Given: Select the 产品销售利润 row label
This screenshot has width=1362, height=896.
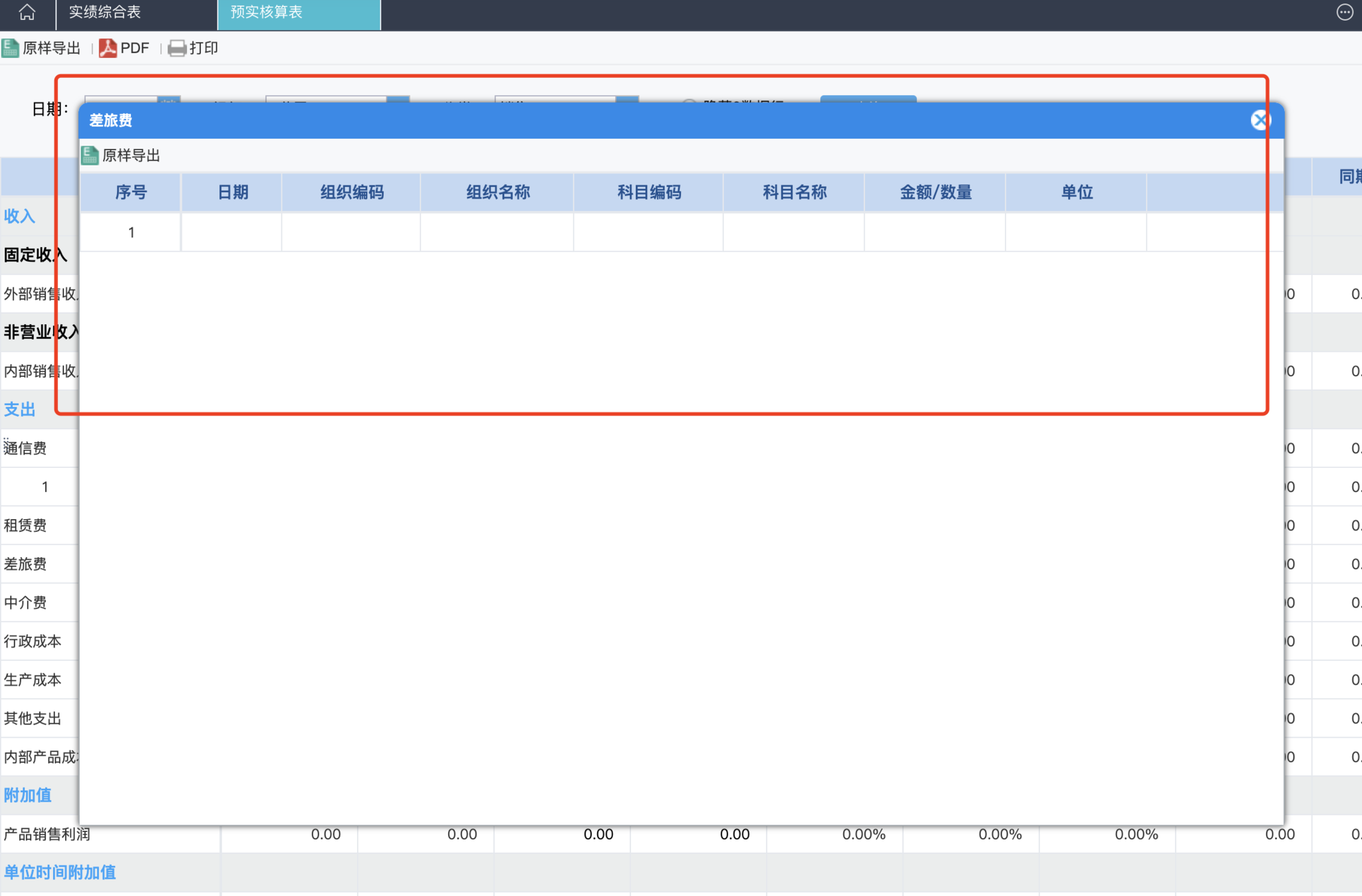Looking at the screenshot, I should (47, 834).
